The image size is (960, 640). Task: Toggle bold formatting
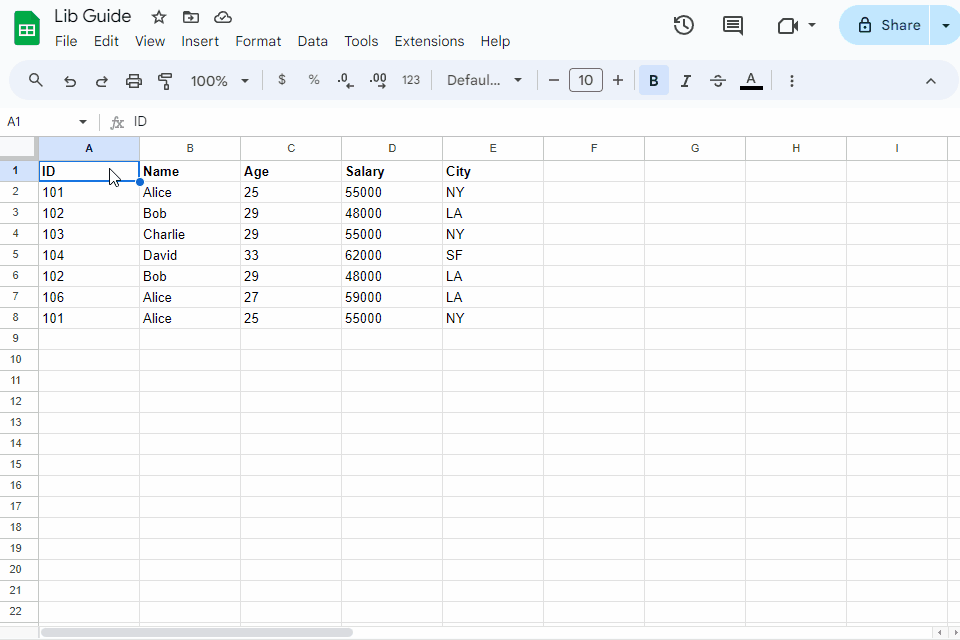coord(654,80)
